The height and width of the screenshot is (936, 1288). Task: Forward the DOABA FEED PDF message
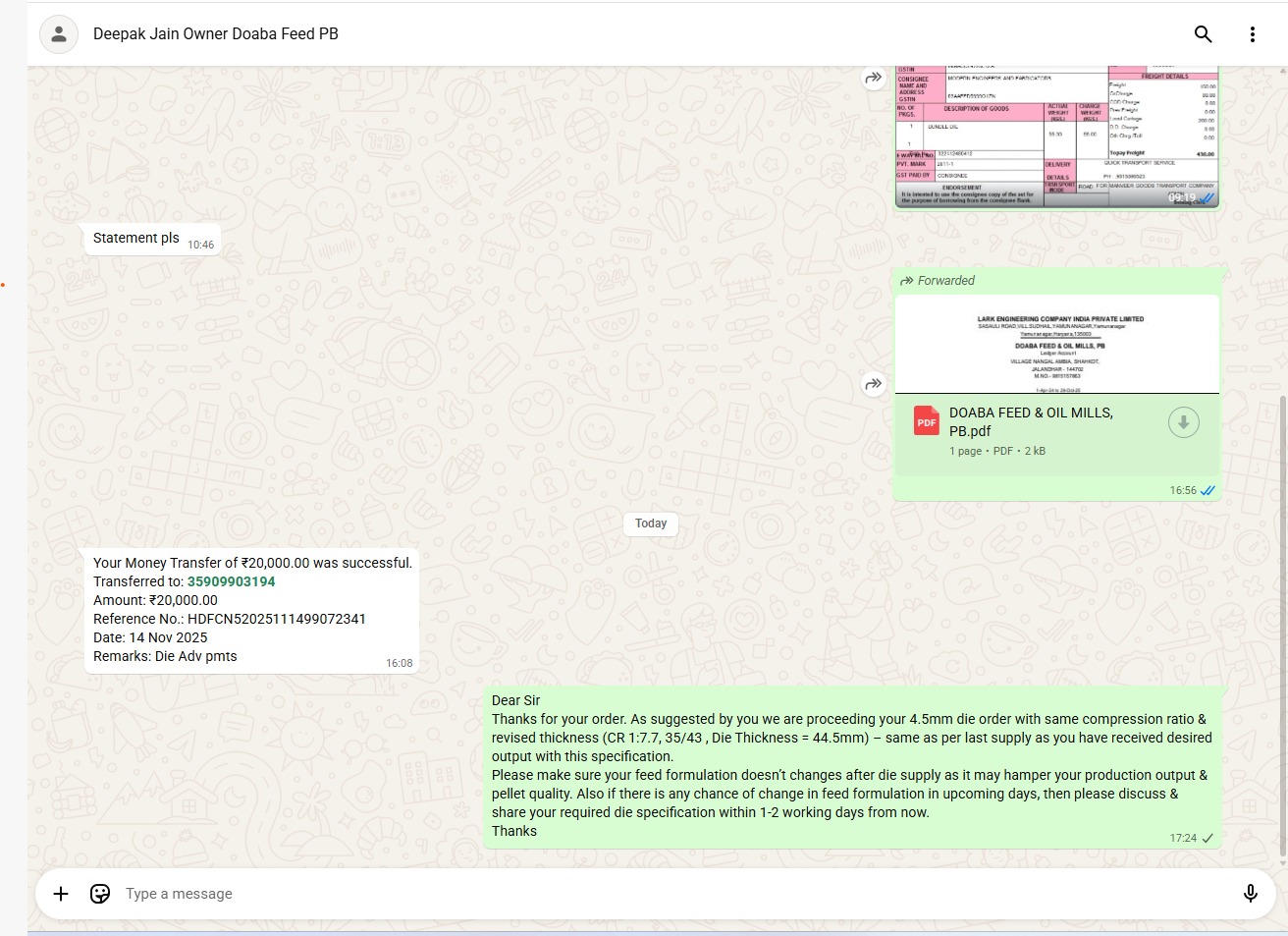[x=873, y=384]
